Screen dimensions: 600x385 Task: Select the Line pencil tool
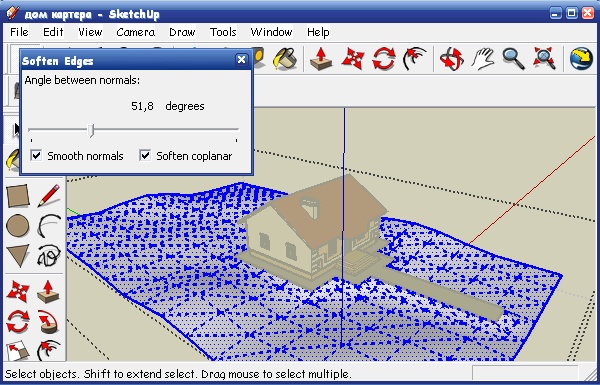(49, 196)
